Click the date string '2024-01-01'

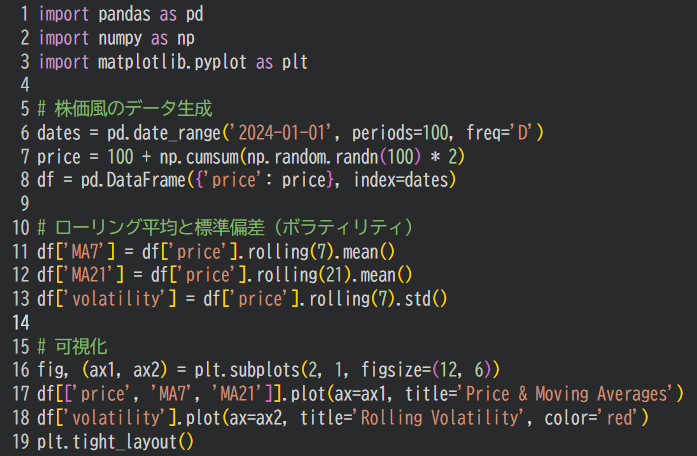(x=281, y=133)
